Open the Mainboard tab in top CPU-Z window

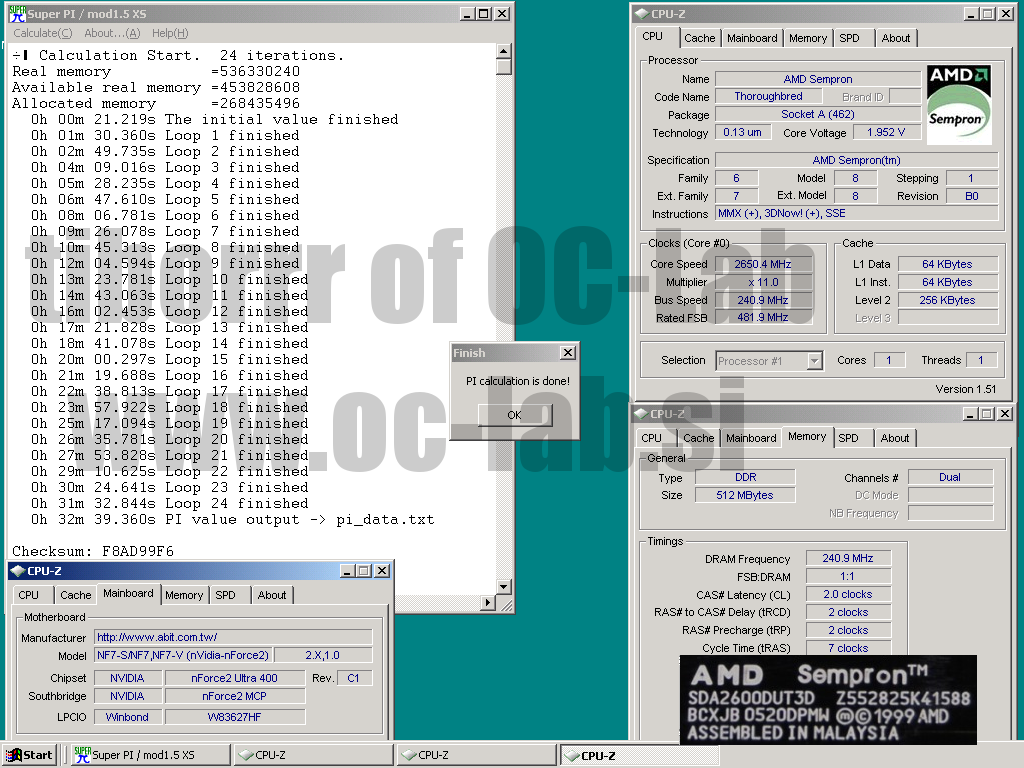[752, 39]
